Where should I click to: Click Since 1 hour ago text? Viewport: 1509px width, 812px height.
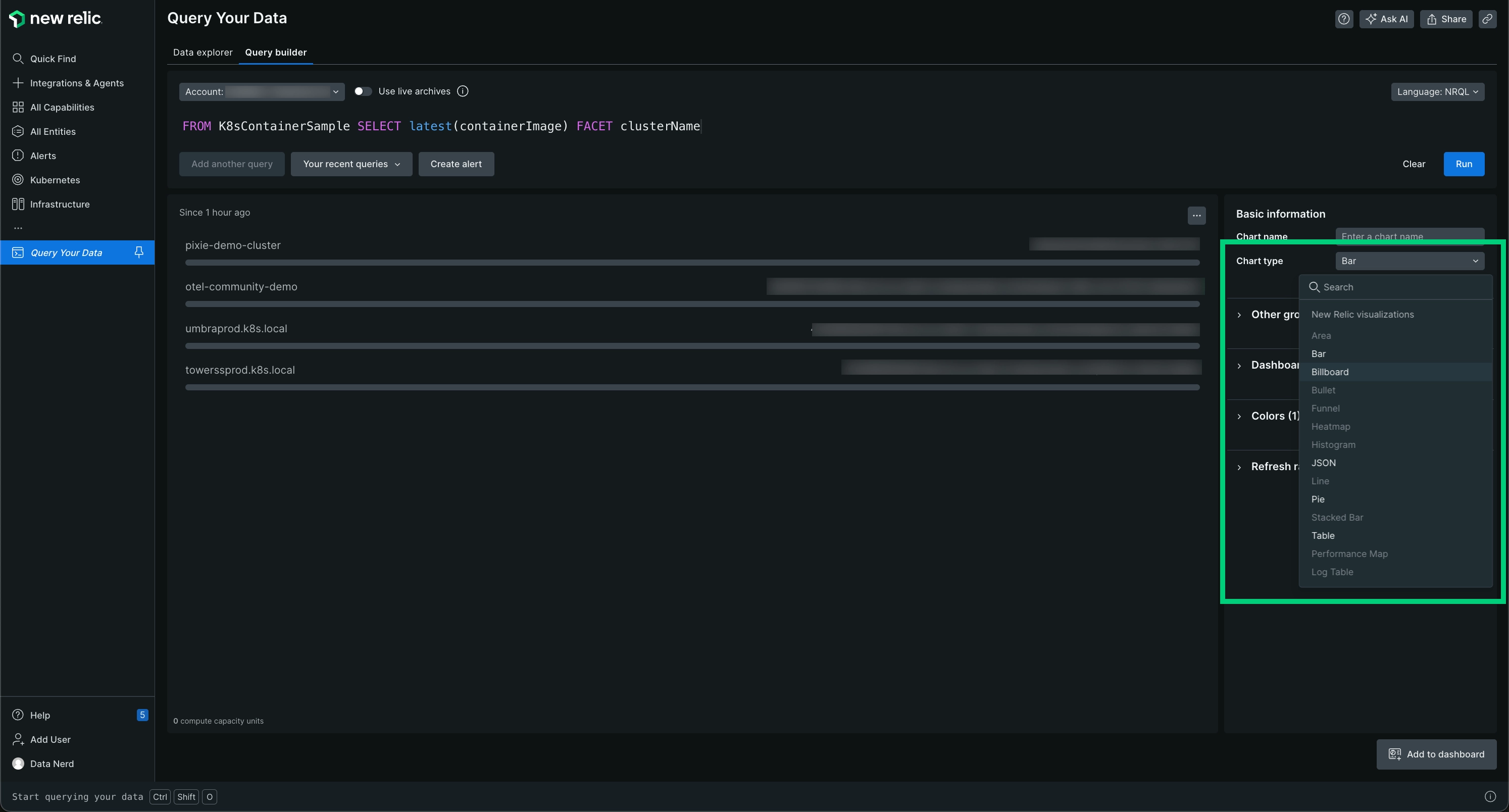215,212
